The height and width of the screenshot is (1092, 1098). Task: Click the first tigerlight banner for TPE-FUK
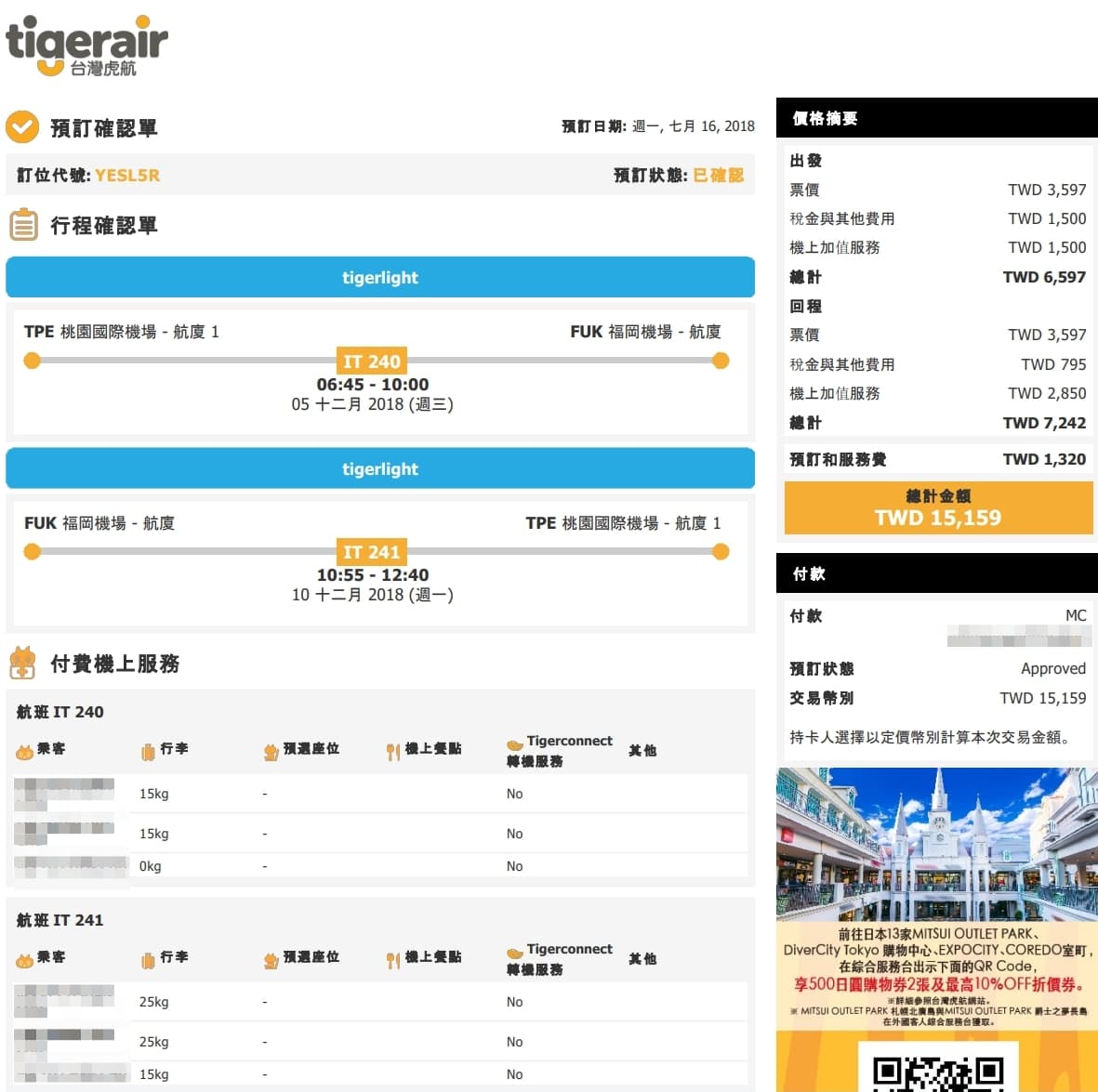380,277
